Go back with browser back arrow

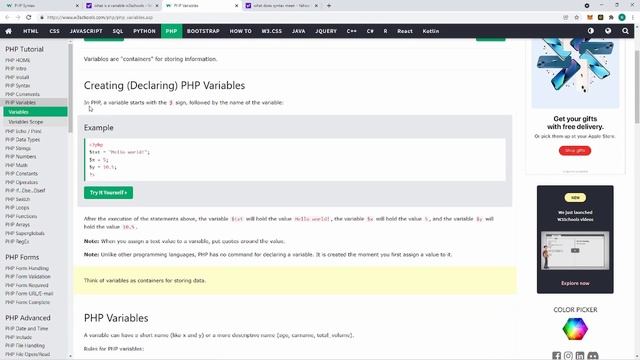pos(7,17)
